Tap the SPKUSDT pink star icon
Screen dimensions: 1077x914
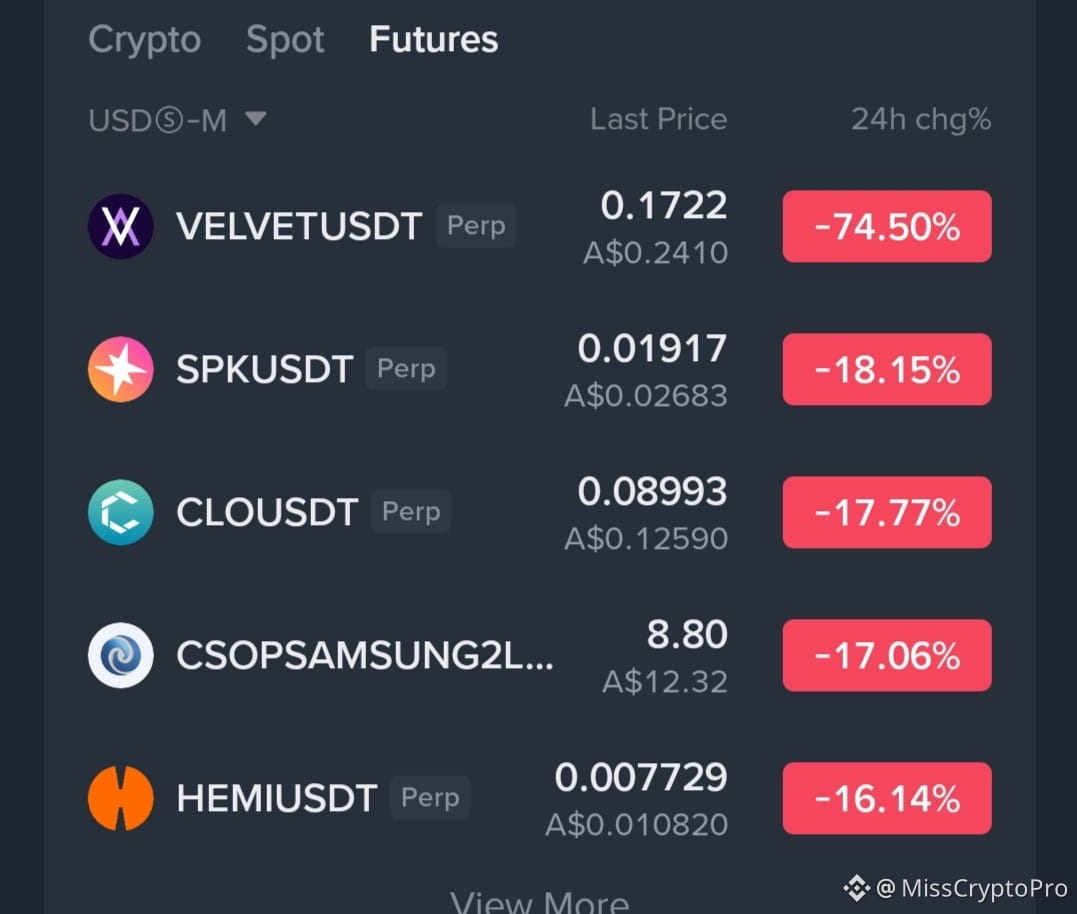(x=121, y=369)
